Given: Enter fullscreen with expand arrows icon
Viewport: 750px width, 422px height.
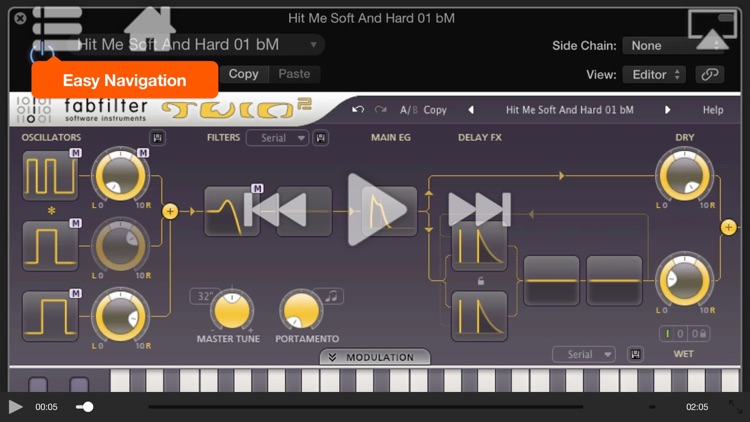Looking at the screenshot, I should coord(735,407).
